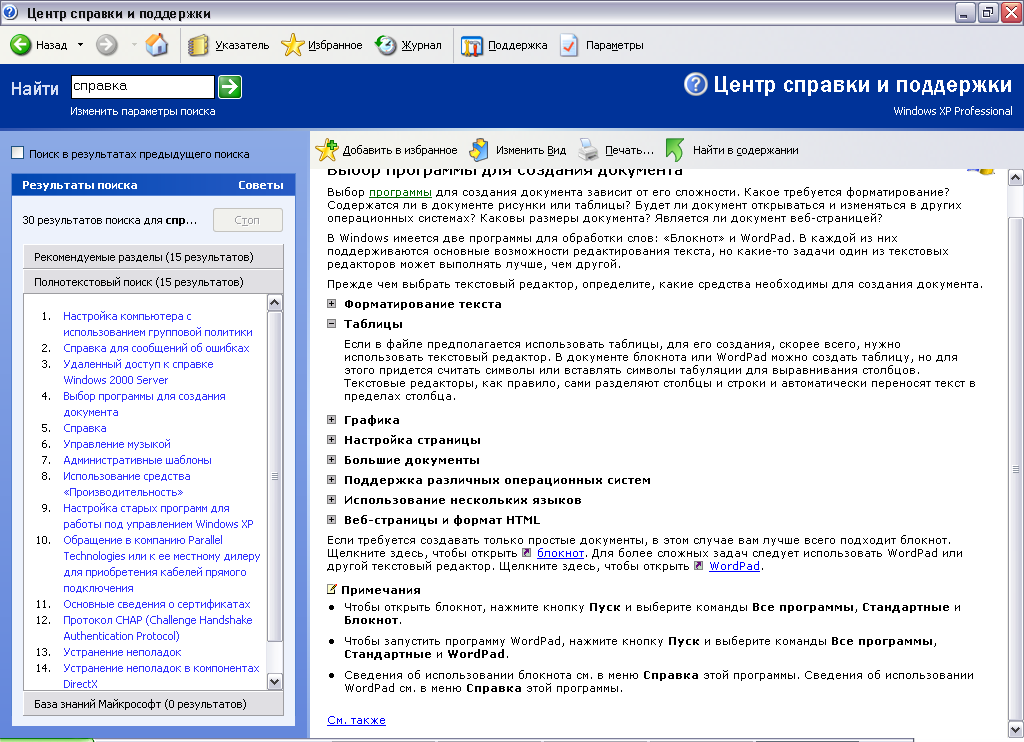Image resolution: width=1024 pixels, height=742 pixels.
Task: Click content pane scrollbar up arrow
Action: 1016,178
